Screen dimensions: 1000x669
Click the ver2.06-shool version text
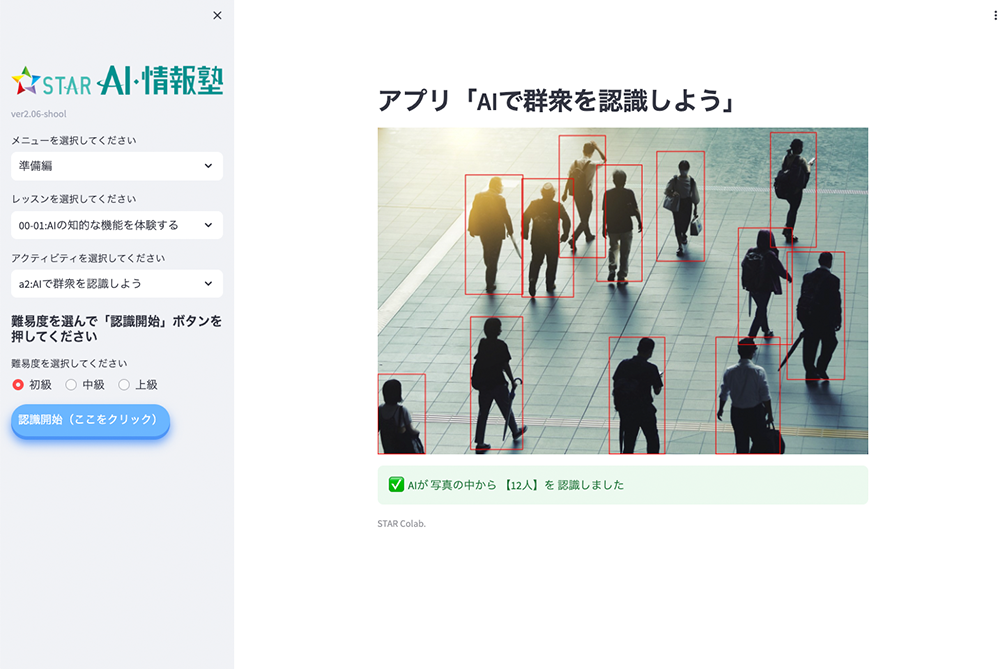point(38,114)
